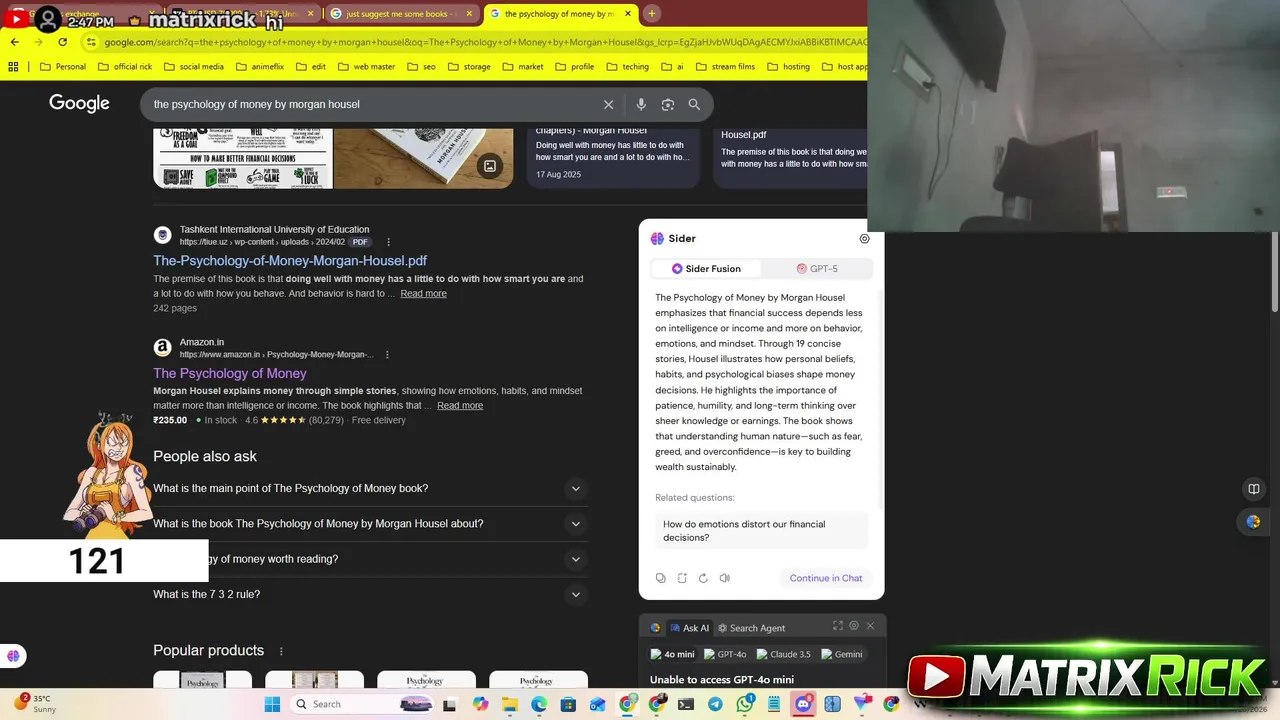Choose the 4o mini model

[672, 654]
